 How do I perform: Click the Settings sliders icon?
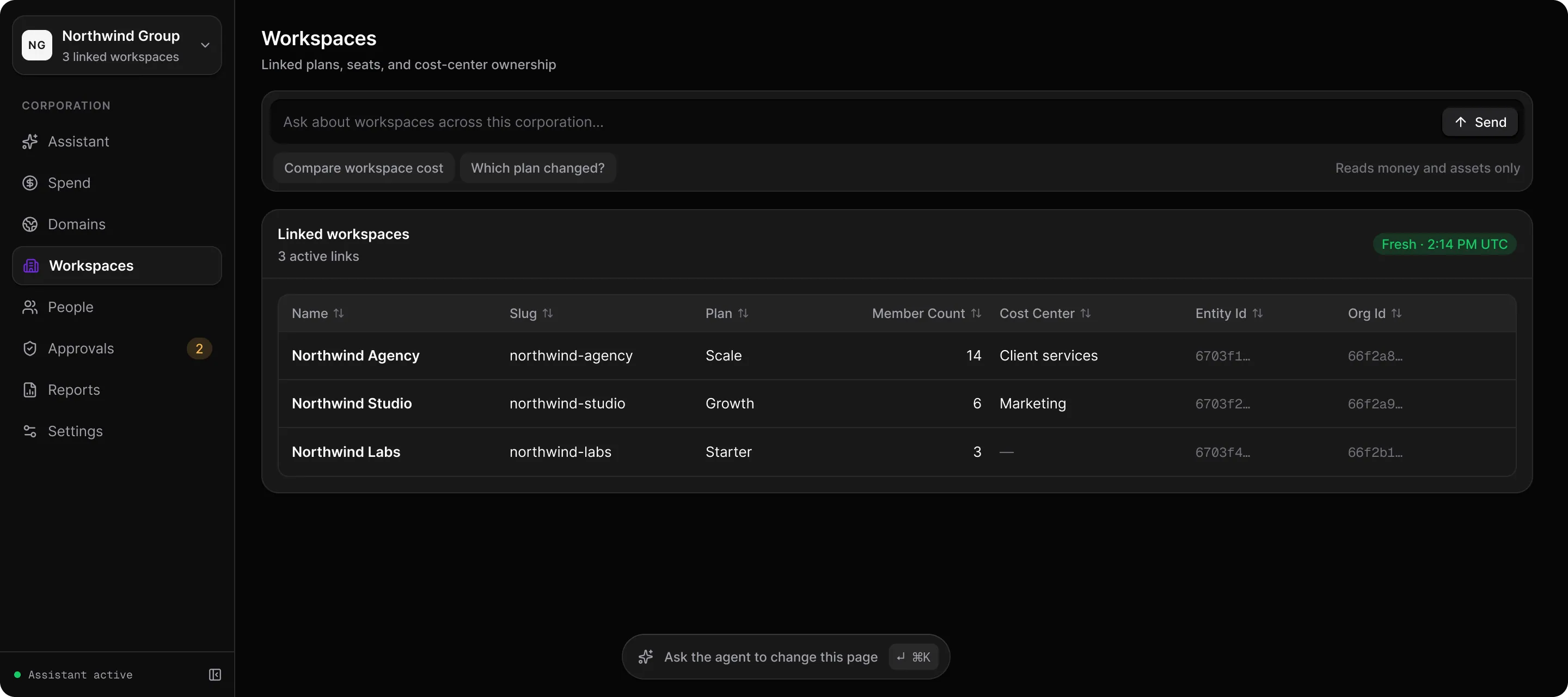pos(30,431)
